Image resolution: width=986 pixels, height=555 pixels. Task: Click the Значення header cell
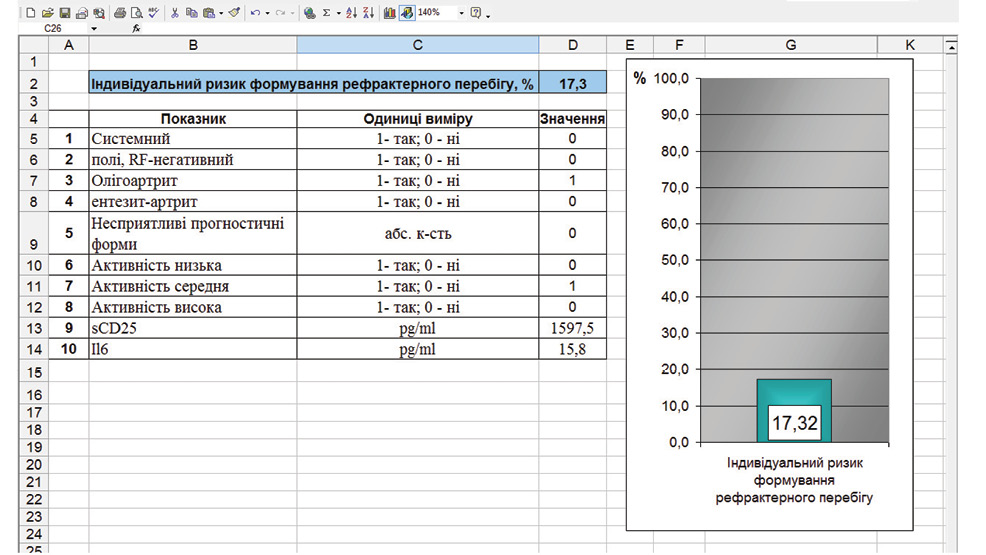[x=572, y=119]
